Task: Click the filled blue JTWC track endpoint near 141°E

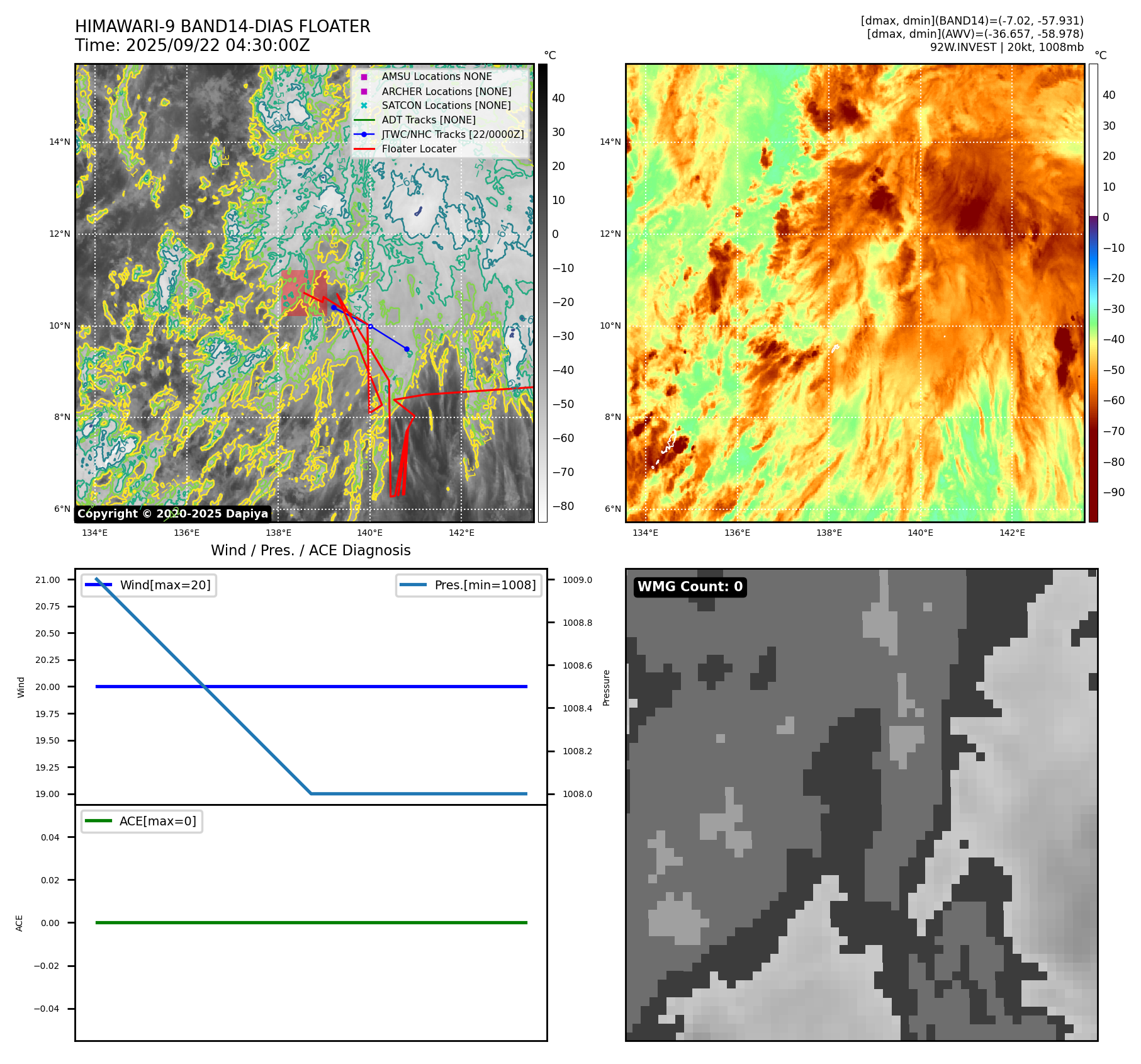Action: [x=407, y=349]
